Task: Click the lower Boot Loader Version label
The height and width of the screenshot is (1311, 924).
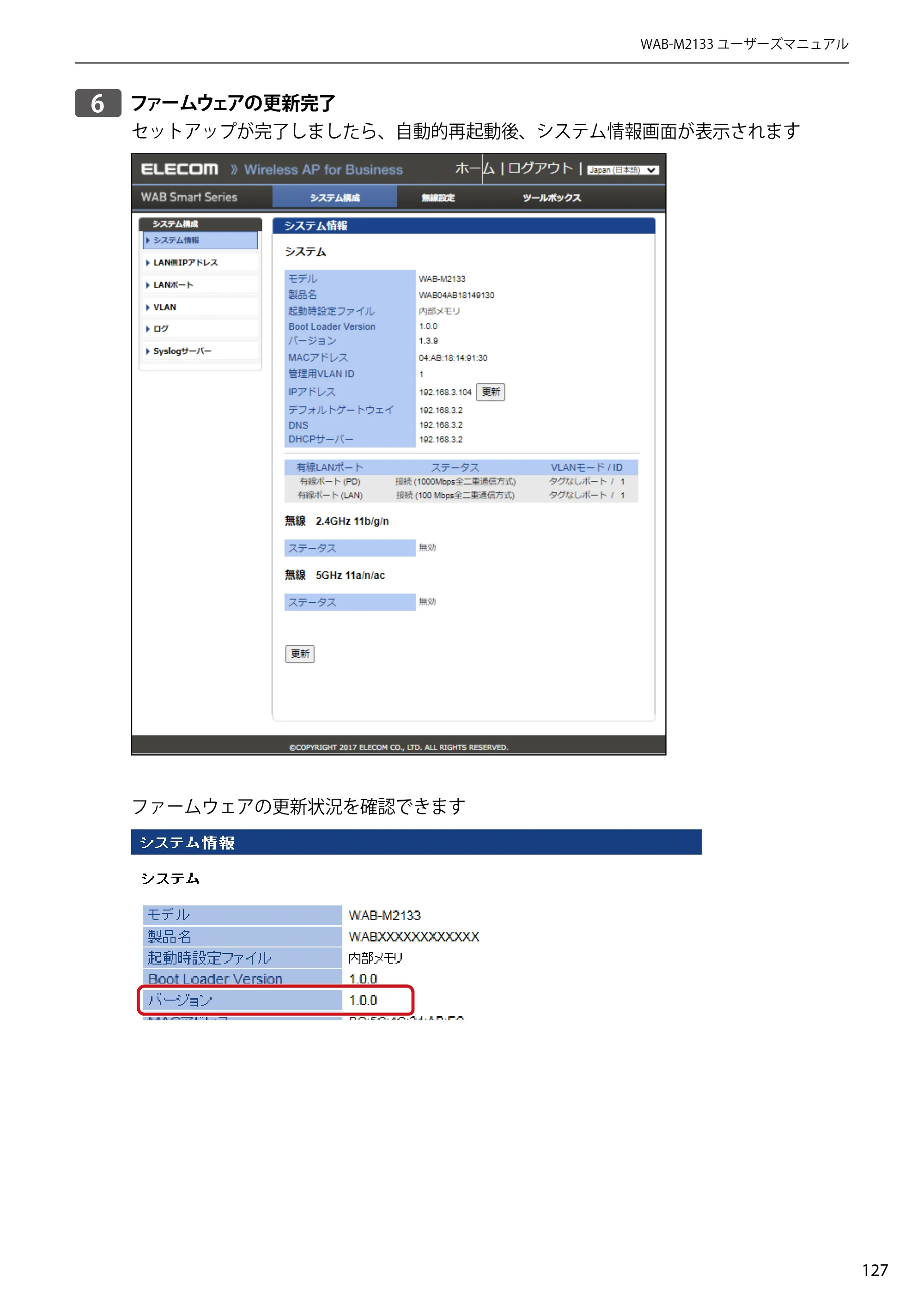Action: coord(215,979)
